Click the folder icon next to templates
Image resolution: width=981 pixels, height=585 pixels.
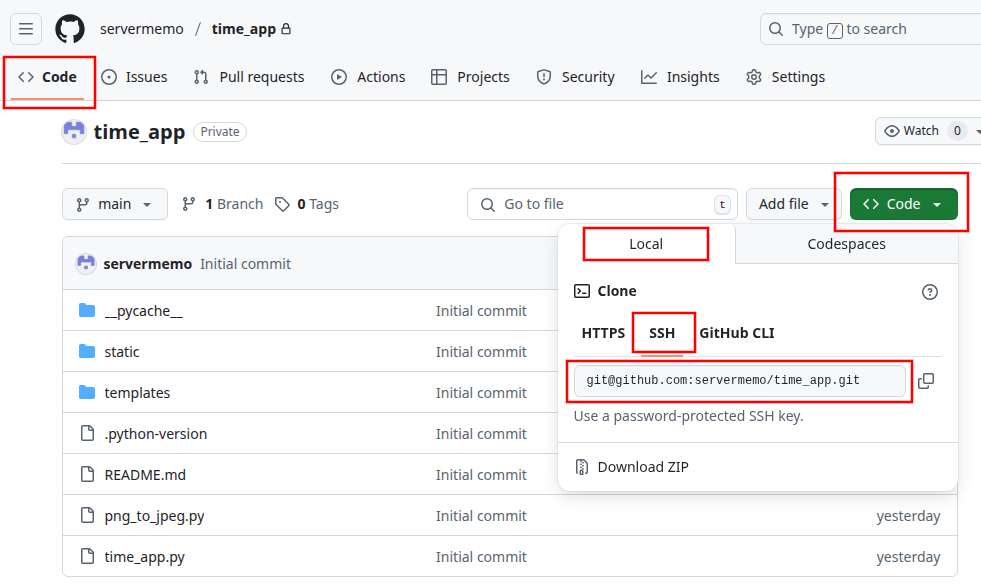click(87, 392)
